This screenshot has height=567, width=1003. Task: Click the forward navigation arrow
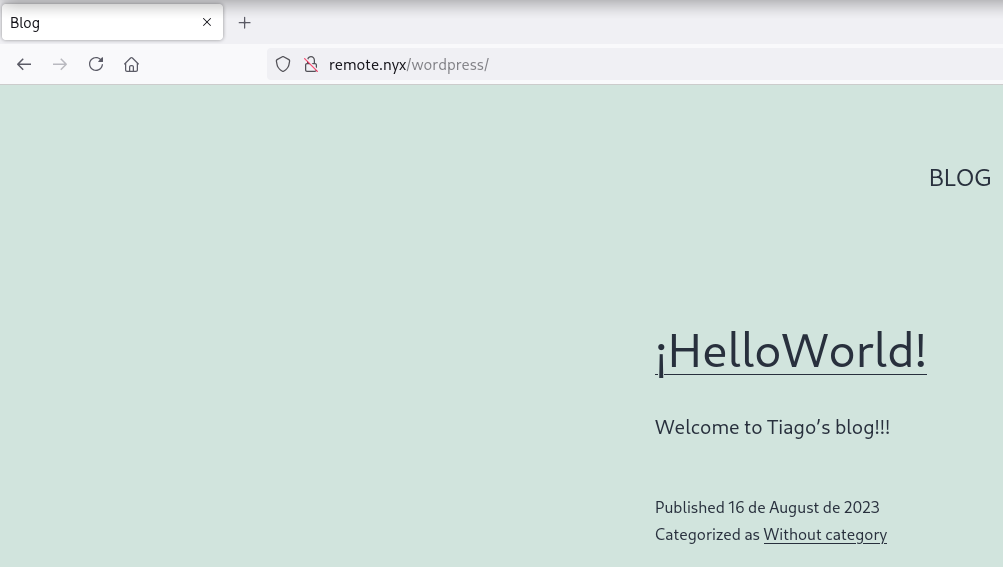click(60, 64)
